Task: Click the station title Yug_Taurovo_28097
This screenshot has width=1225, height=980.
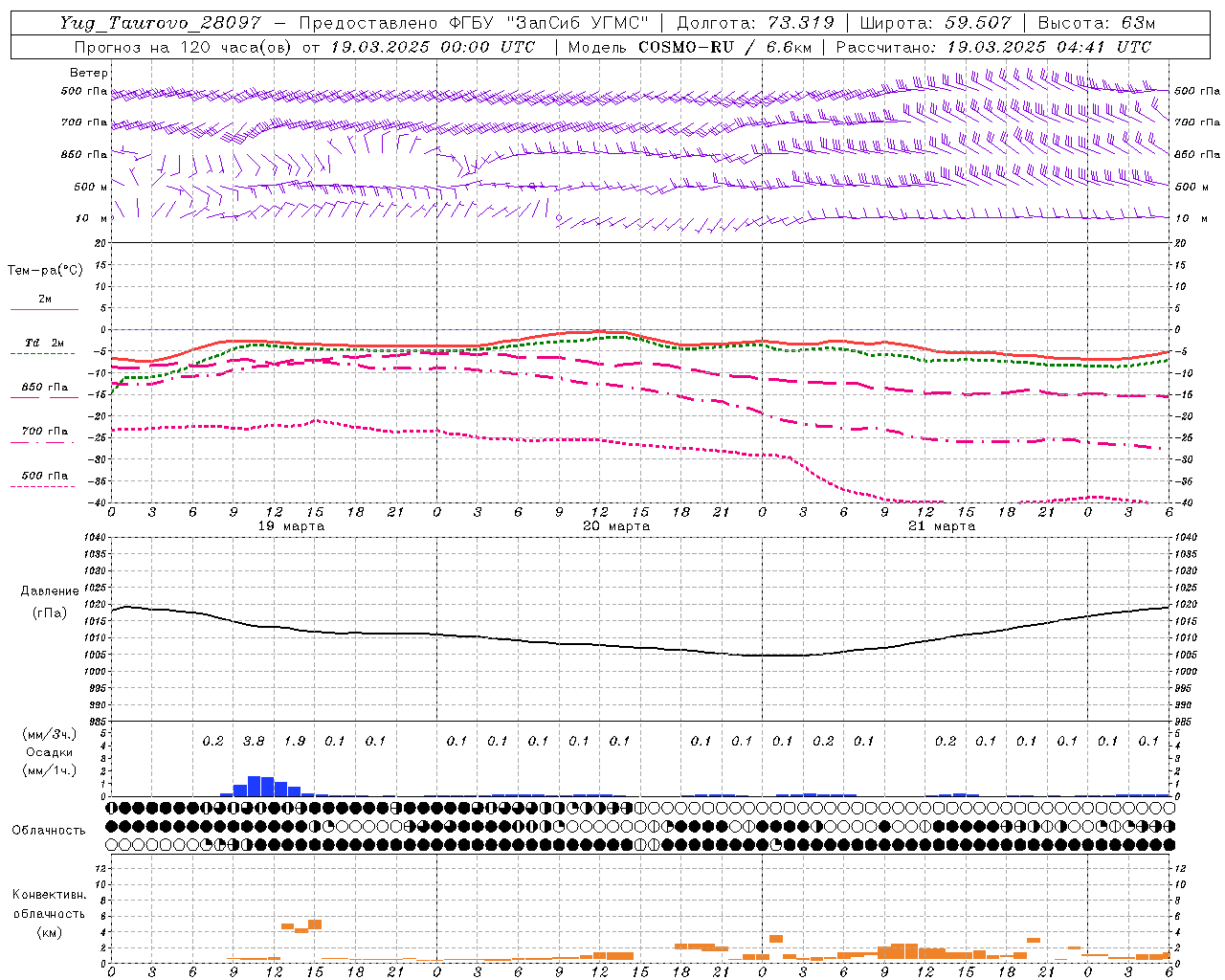Action: coord(160,23)
